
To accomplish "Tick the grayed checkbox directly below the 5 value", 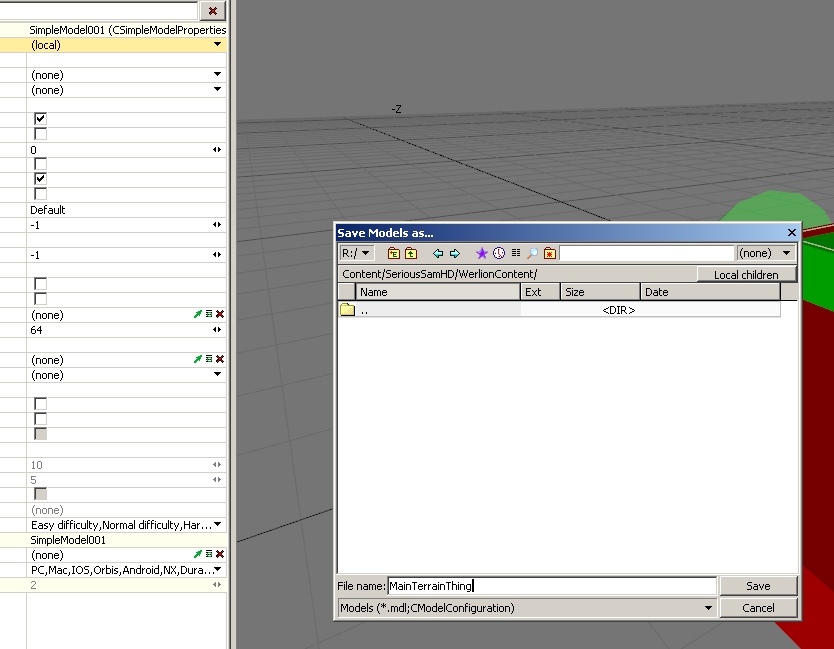I will pos(40,494).
